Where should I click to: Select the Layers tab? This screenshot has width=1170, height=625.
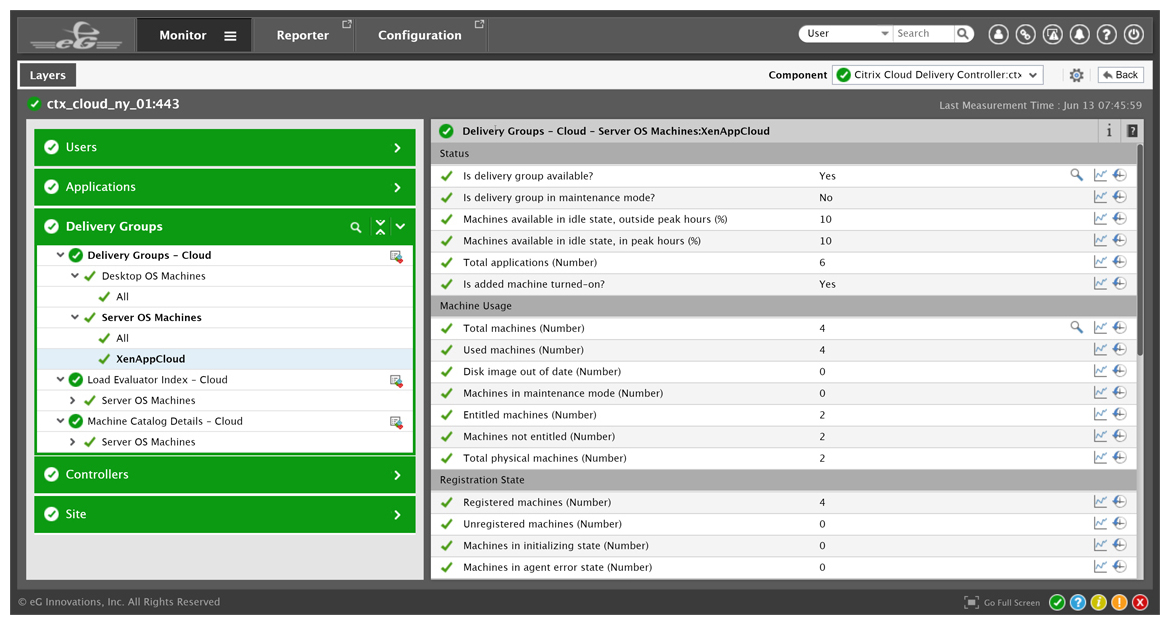(x=48, y=75)
